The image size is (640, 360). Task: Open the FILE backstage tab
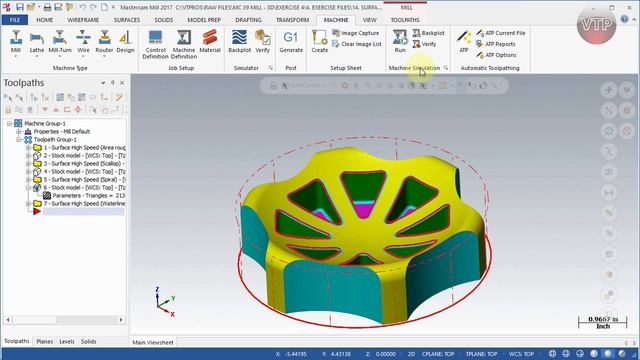coord(15,20)
